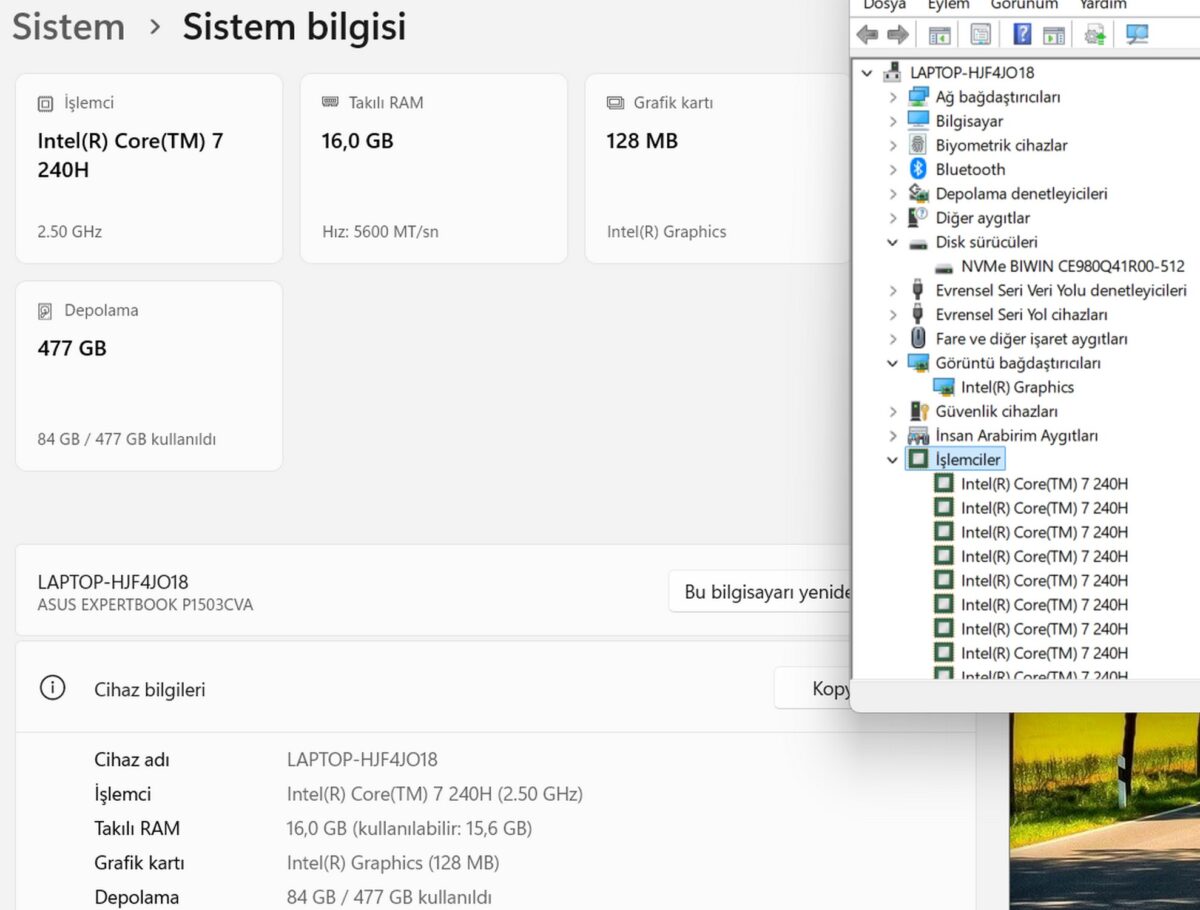Click the Bilgisayar monitor icon in tree
1200x910 pixels.
pos(918,121)
